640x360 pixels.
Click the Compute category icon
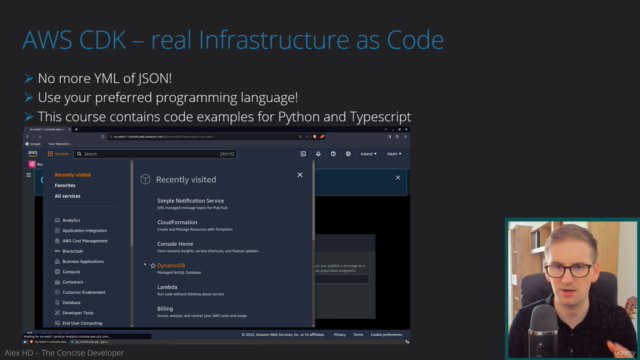tap(57, 271)
